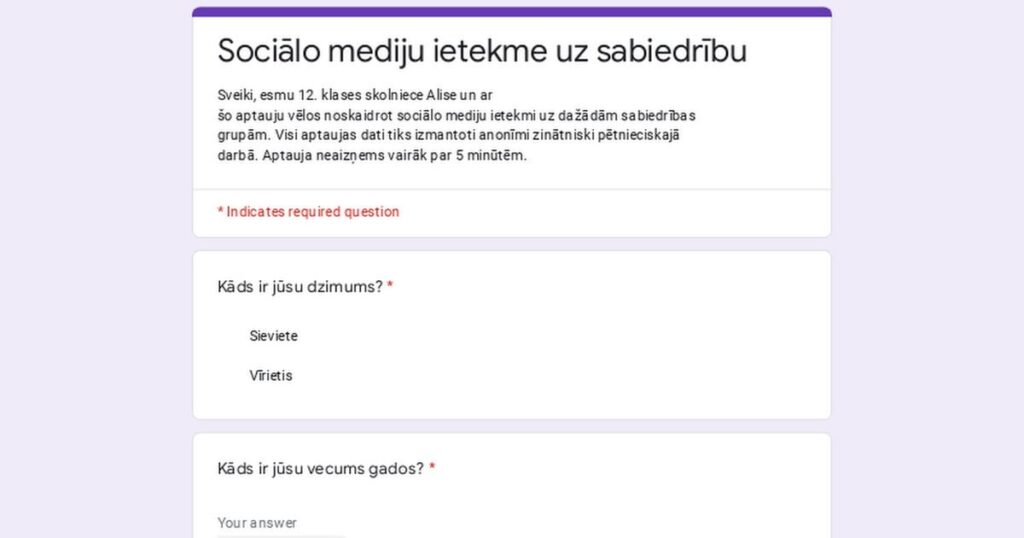Viewport: 1024px width, 538px height.
Task: Click description line mentioning 5 minūtēm
Action: (x=372, y=155)
